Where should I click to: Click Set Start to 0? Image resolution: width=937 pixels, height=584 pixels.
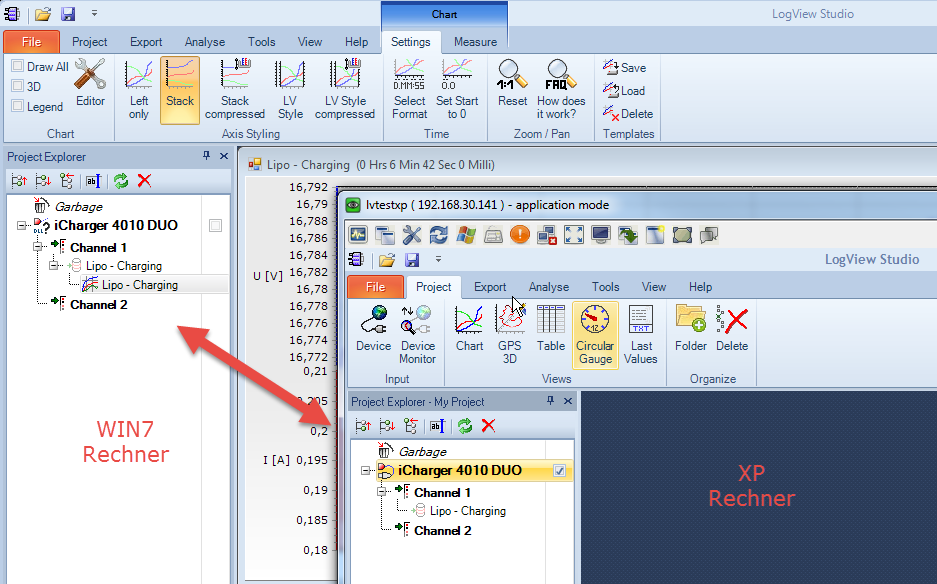click(x=457, y=90)
